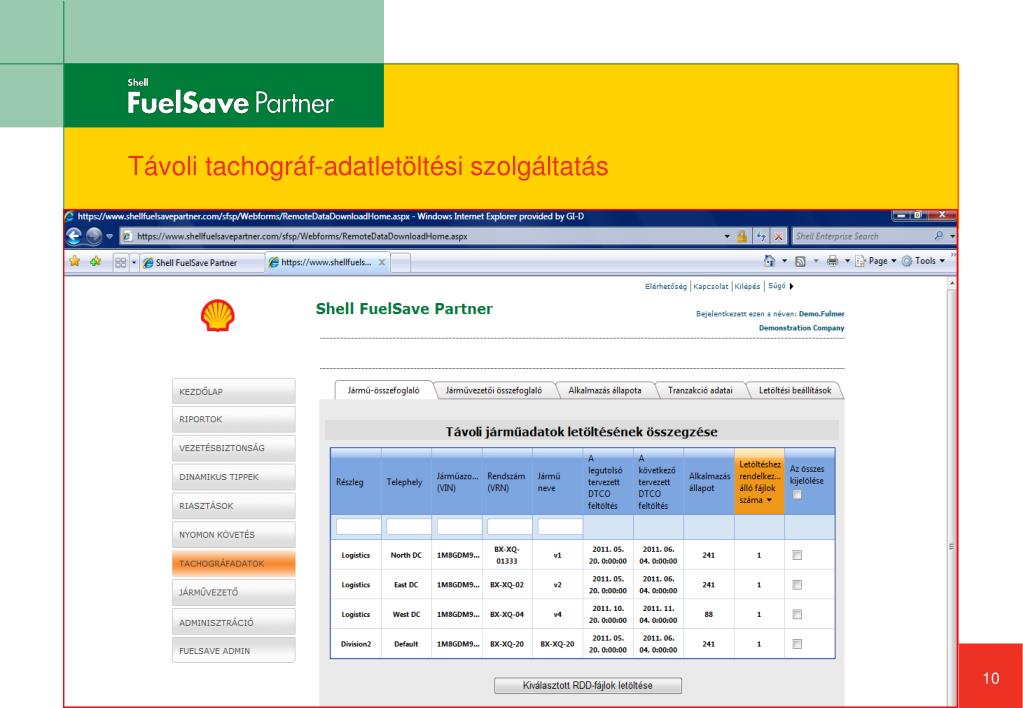Click the Quick Tabs grid icon
The image size is (1023, 708).
click(x=121, y=262)
